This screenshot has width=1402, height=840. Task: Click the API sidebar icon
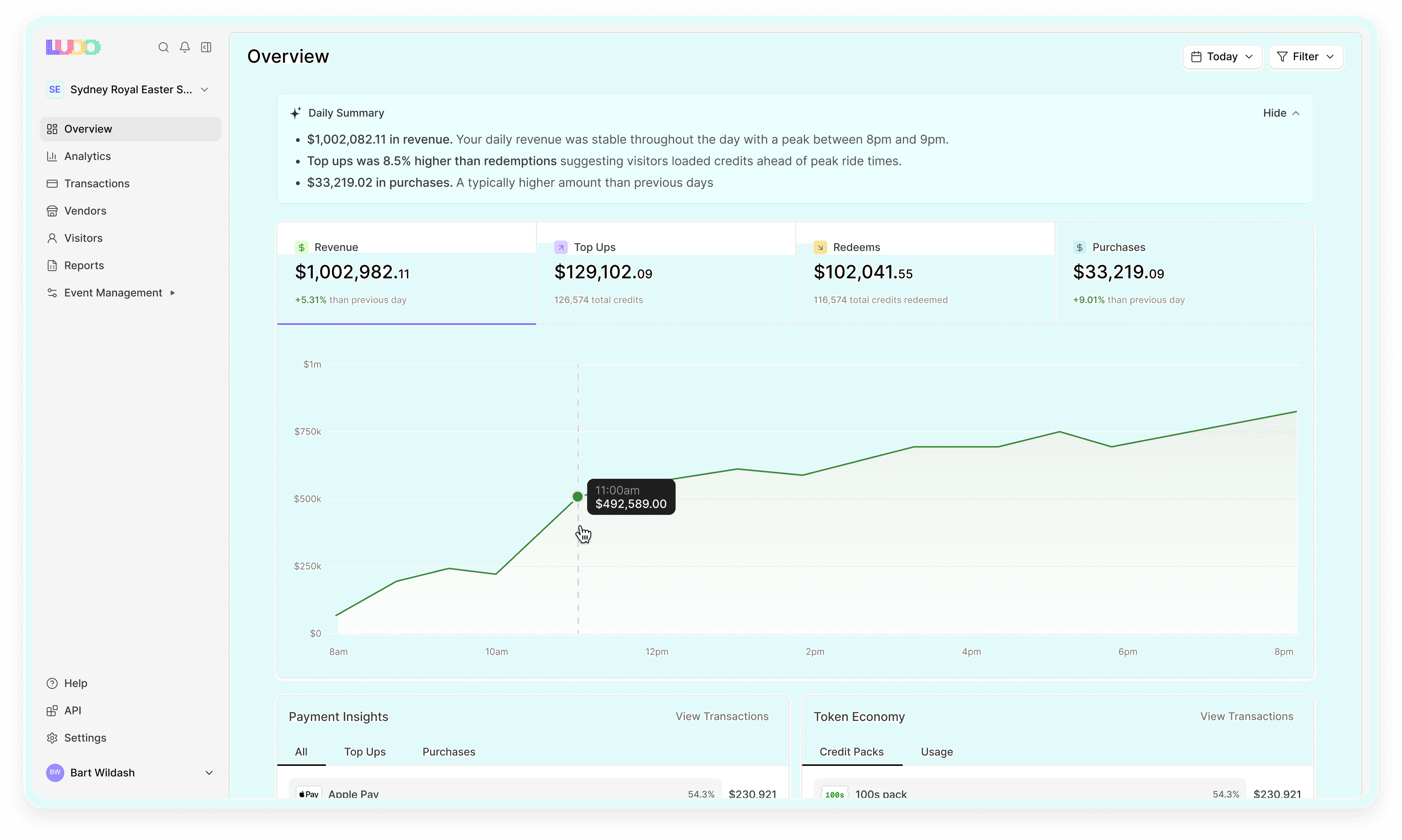pos(52,710)
